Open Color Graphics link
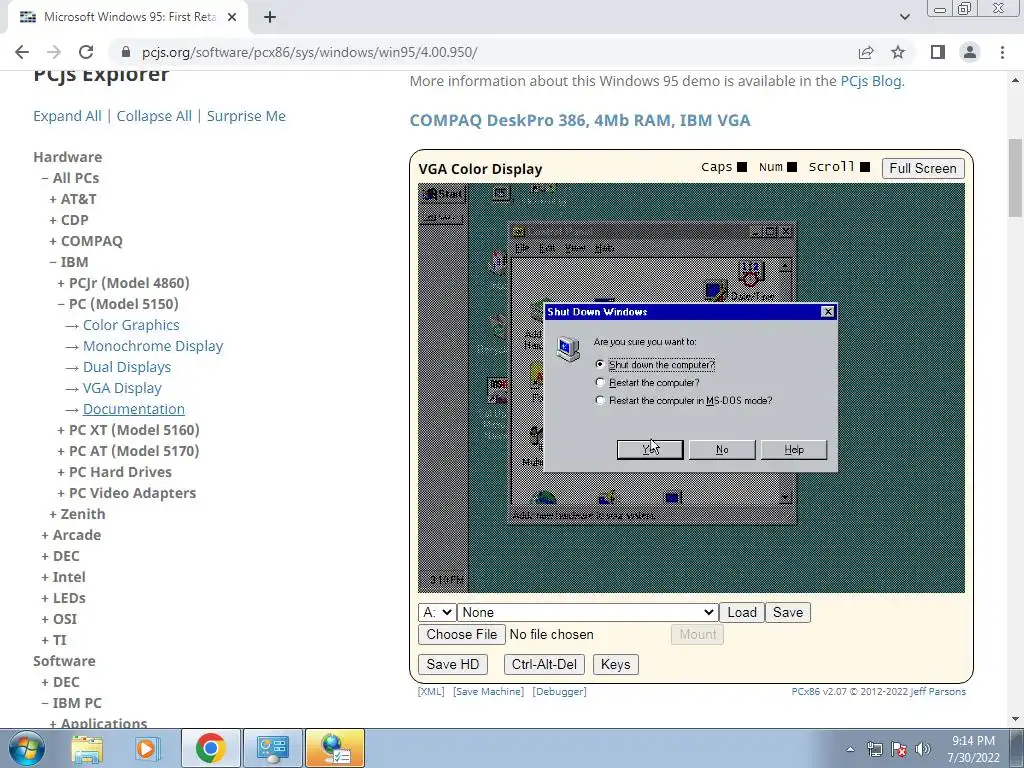This screenshot has width=1024, height=768. [x=131, y=325]
